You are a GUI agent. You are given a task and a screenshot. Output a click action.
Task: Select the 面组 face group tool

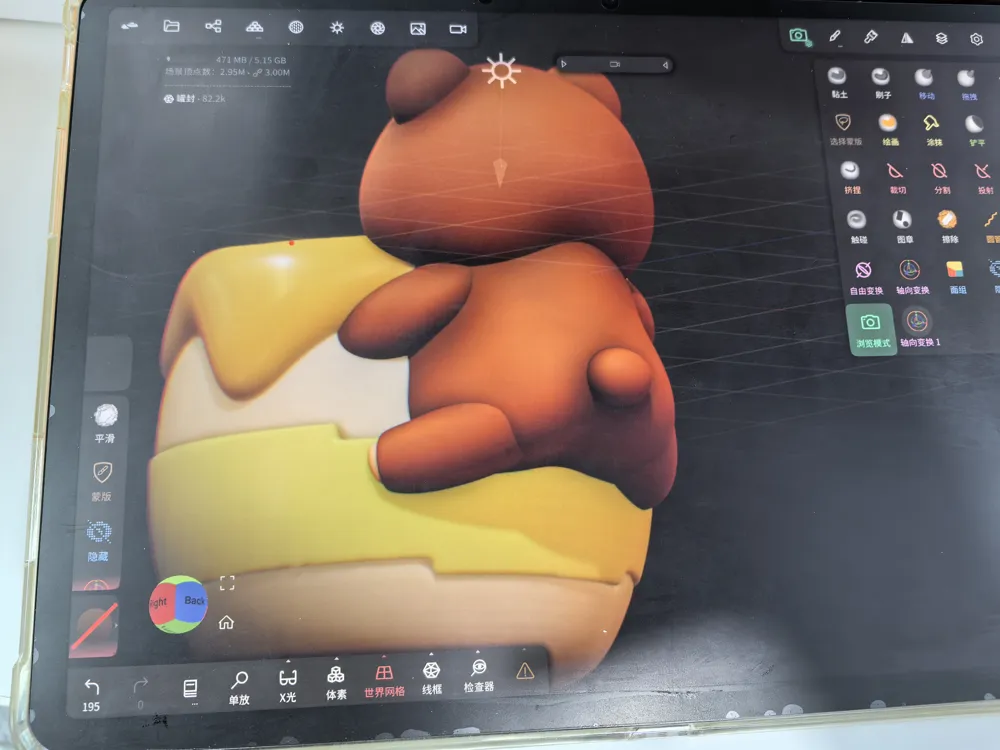tap(956, 277)
